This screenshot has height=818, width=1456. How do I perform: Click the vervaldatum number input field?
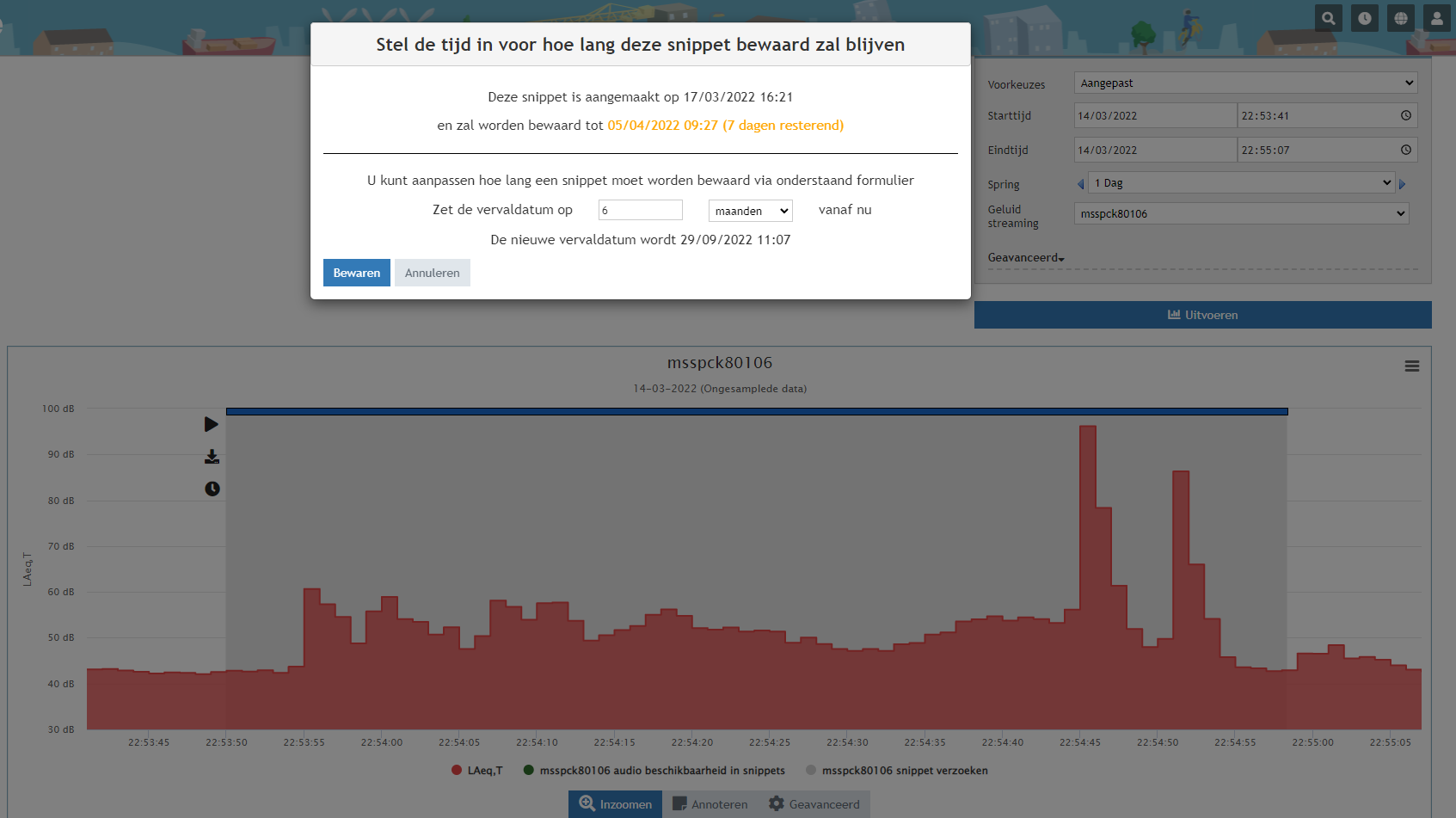[x=640, y=210]
